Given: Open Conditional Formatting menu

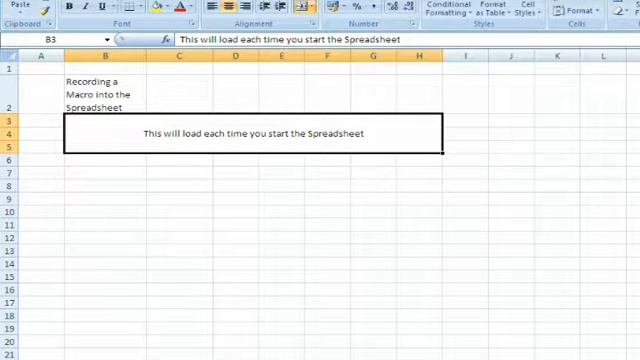Looking at the screenshot, I should click(449, 9).
